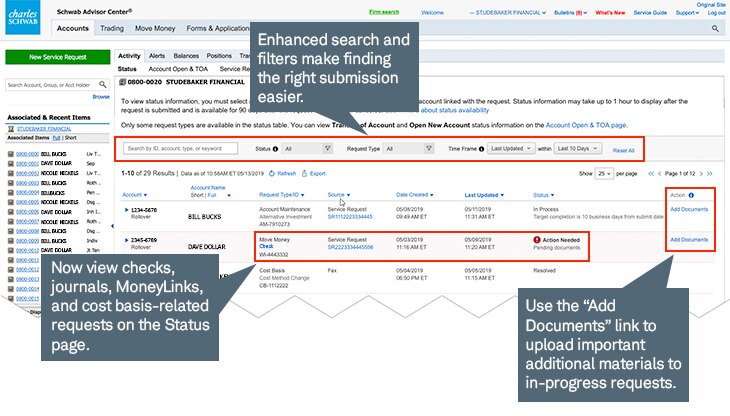Click Add Documents for DAVE DOLLAR row
The width and height of the screenshot is (730, 416).
(689, 240)
